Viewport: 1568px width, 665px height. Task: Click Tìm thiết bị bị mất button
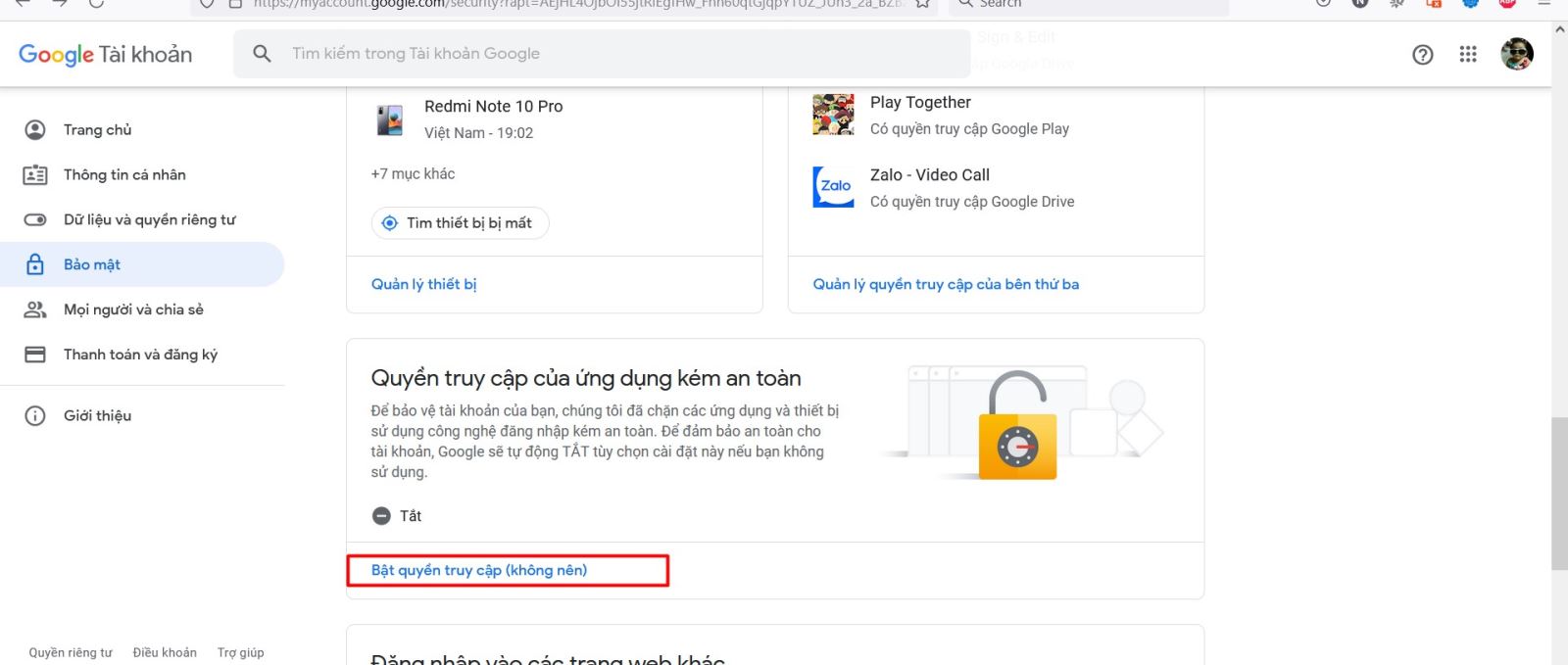click(460, 223)
